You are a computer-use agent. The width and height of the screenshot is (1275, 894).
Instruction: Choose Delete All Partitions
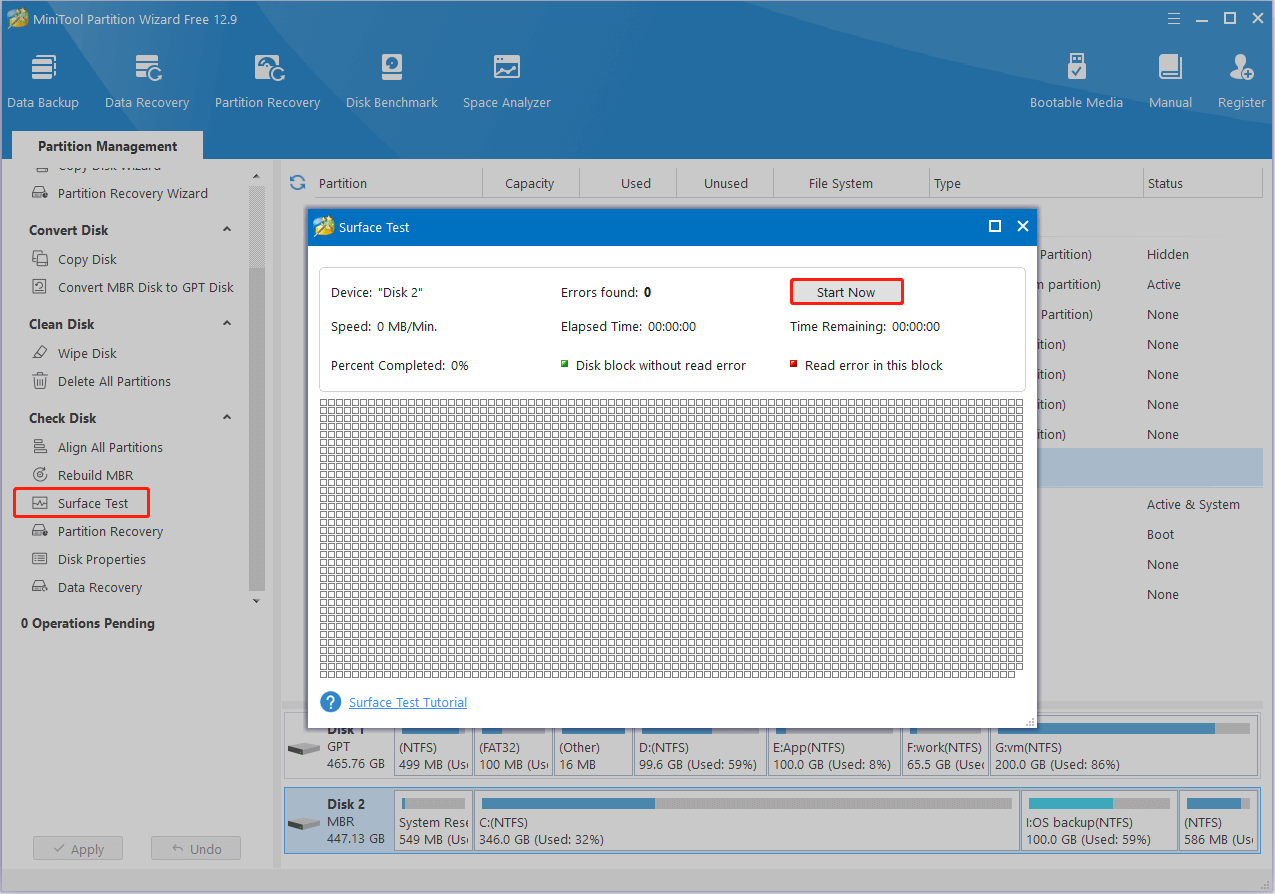pos(114,381)
